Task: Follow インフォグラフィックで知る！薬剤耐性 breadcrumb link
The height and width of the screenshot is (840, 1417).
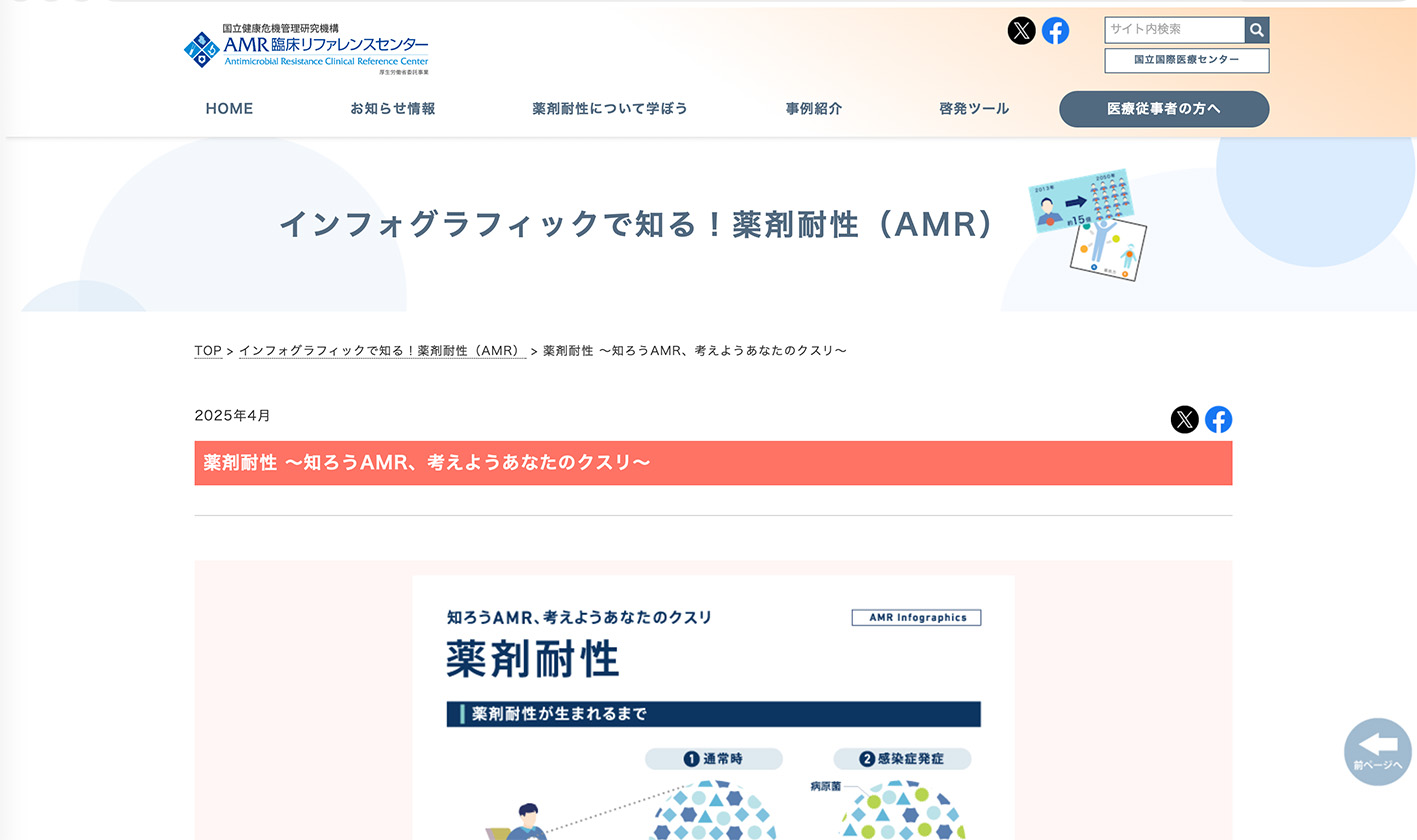Action: (382, 351)
